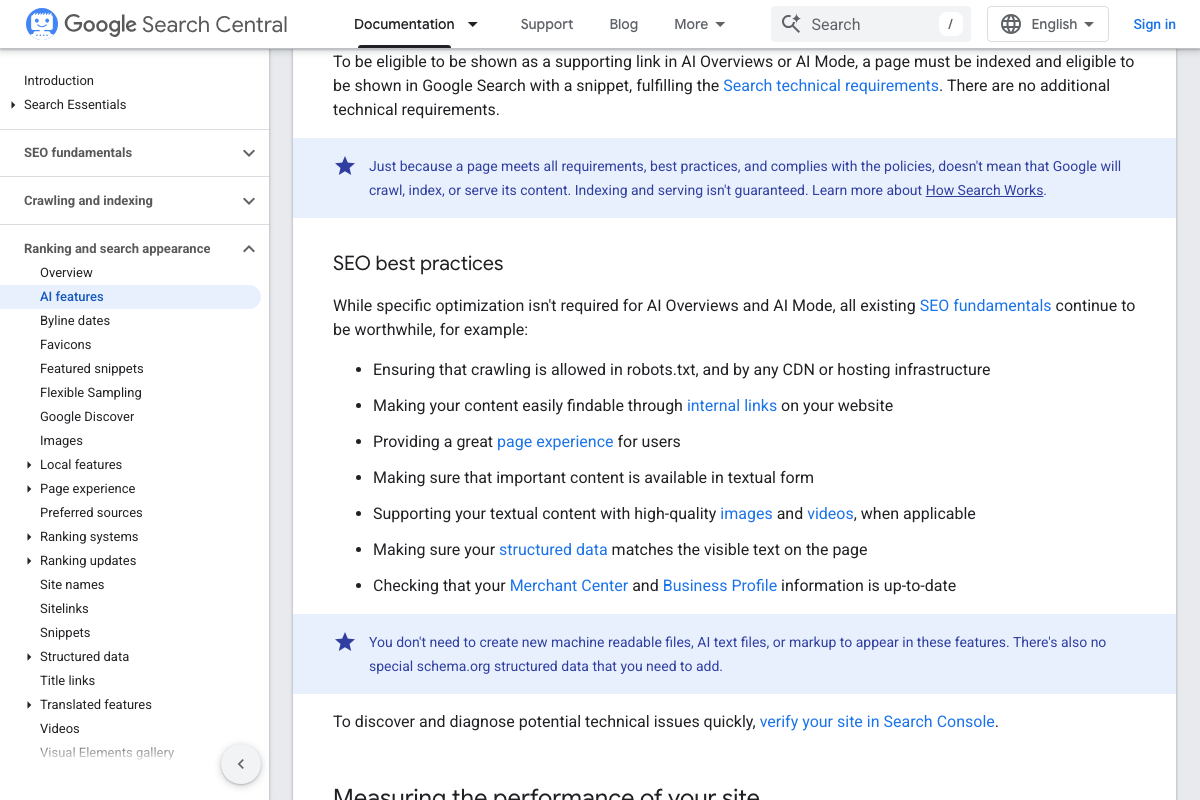The height and width of the screenshot is (800, 1200).
Task: Expand the Page experience tree item
Action: point(29,489)
